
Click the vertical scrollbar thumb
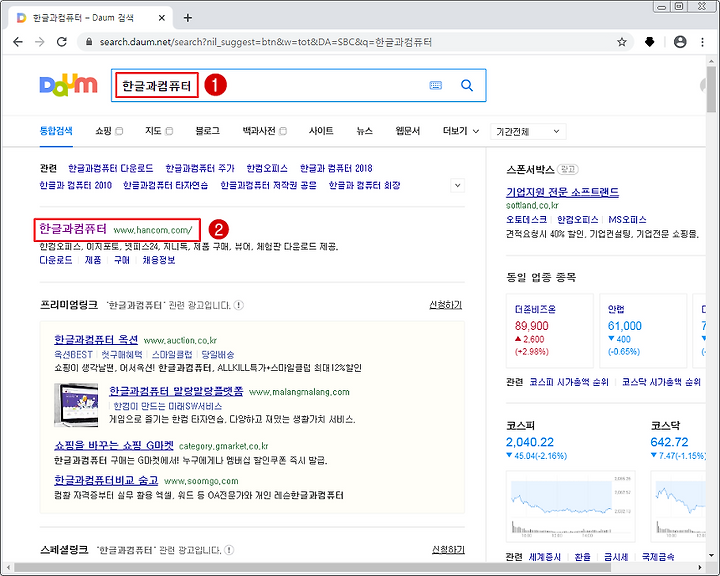click(x=711, y=89)
